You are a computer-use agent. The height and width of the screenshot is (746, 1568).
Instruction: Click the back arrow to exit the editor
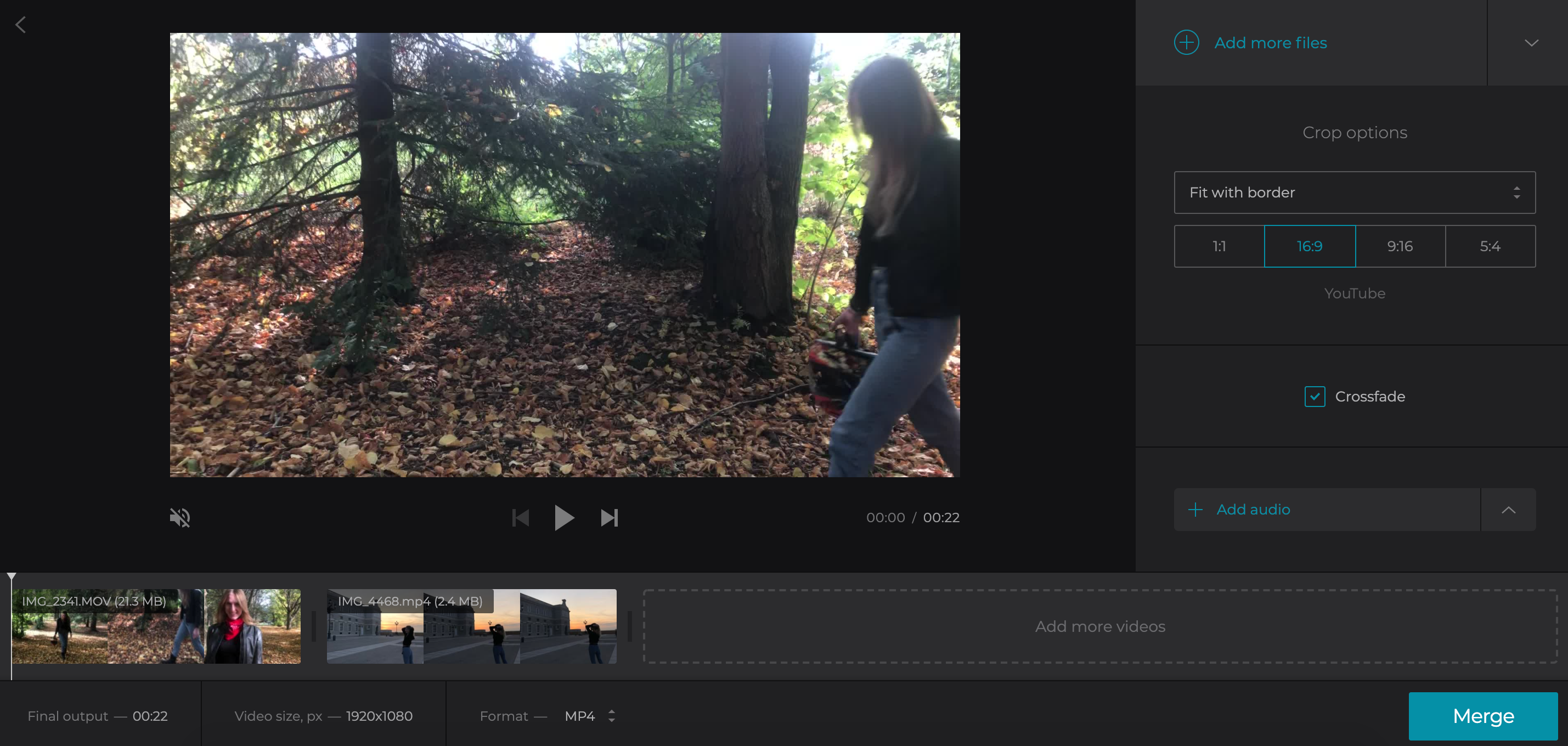pyautogui.click(x=21, y=24)
